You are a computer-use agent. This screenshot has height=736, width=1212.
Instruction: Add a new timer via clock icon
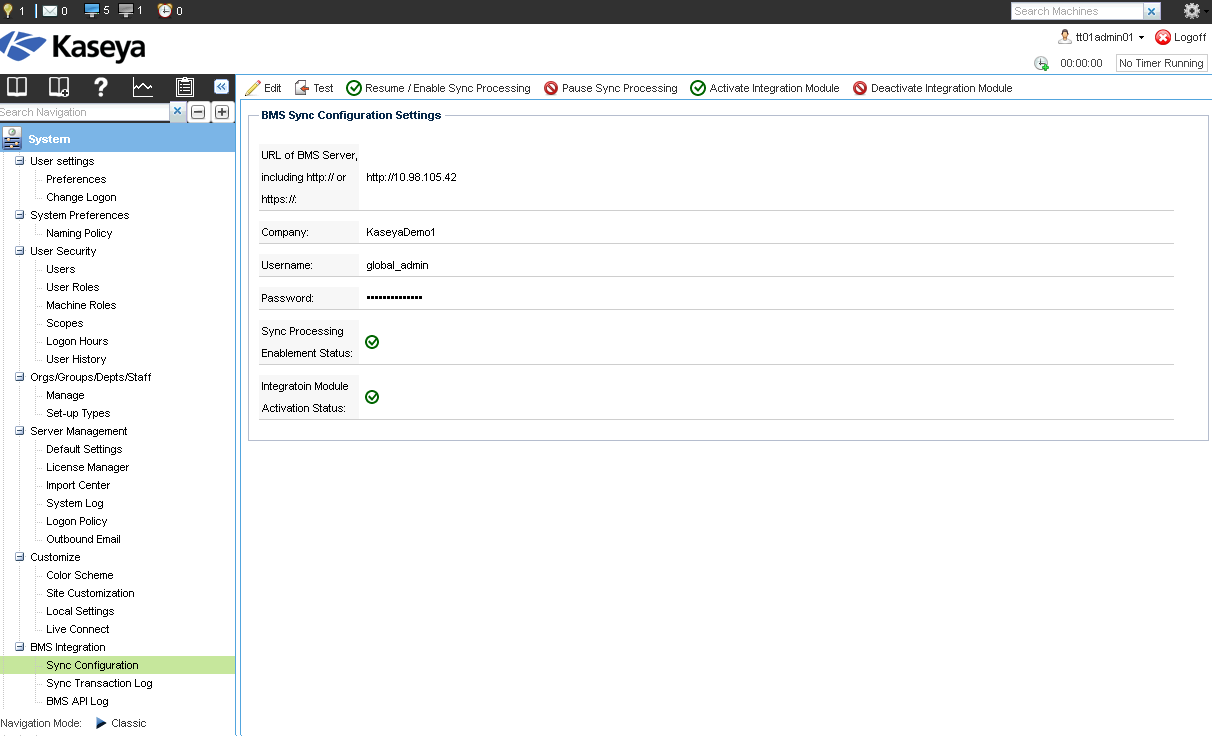pyautogui.click(x=1041, y=63)
